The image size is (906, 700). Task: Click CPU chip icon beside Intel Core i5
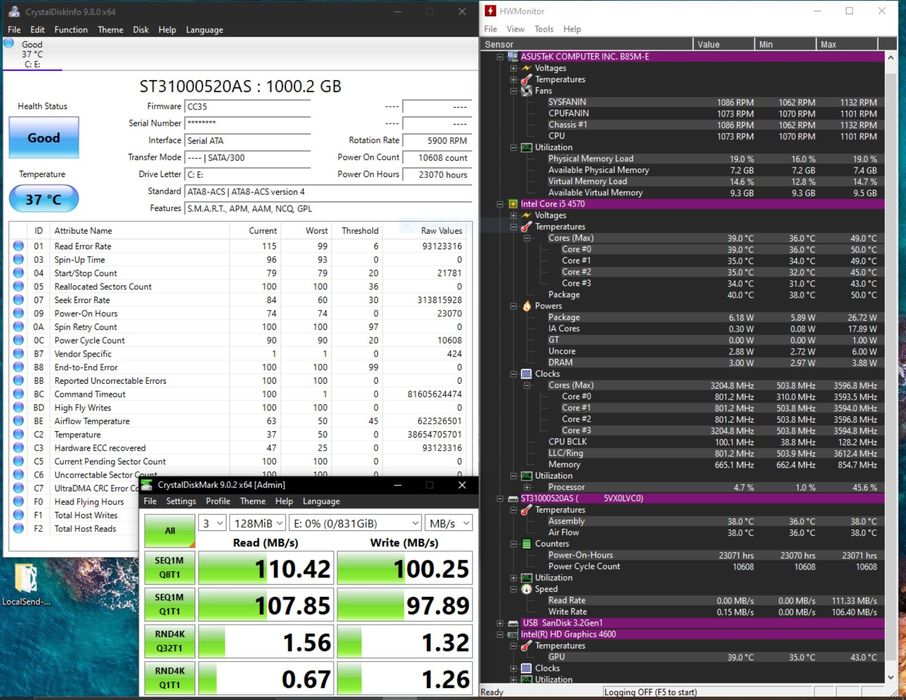513,204
